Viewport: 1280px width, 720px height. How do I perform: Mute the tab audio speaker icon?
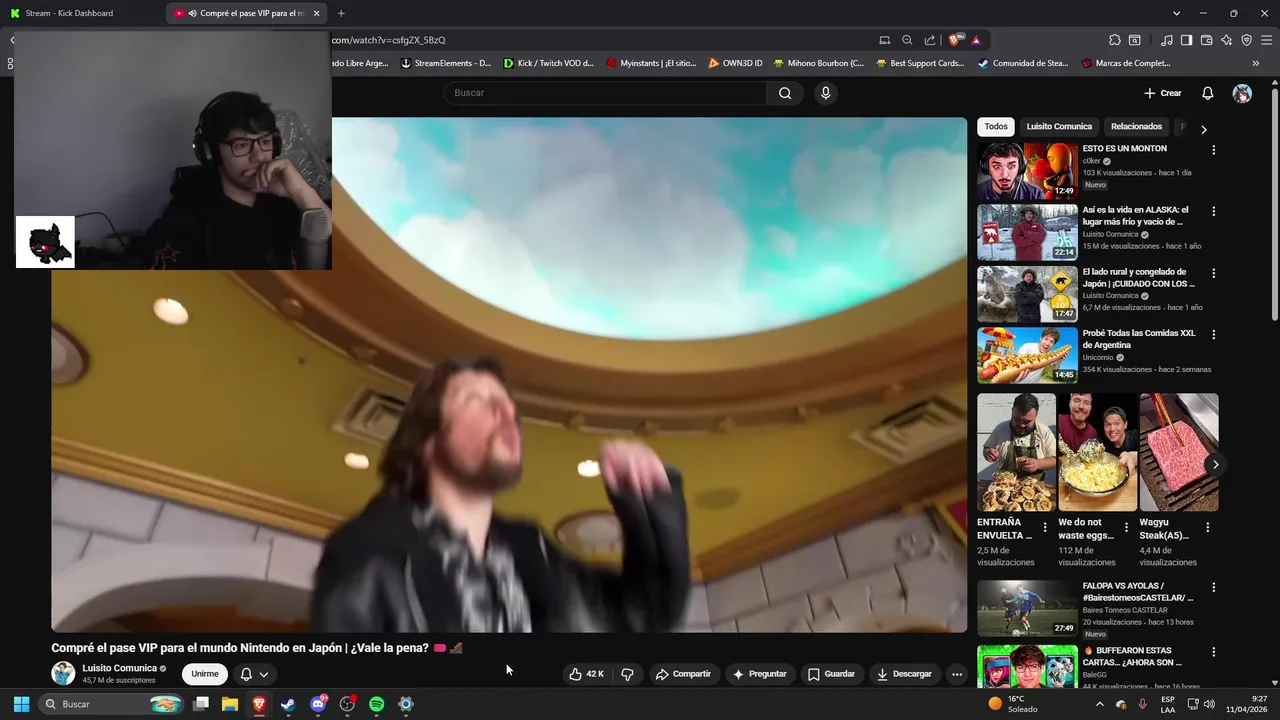[x=191, y=13]
